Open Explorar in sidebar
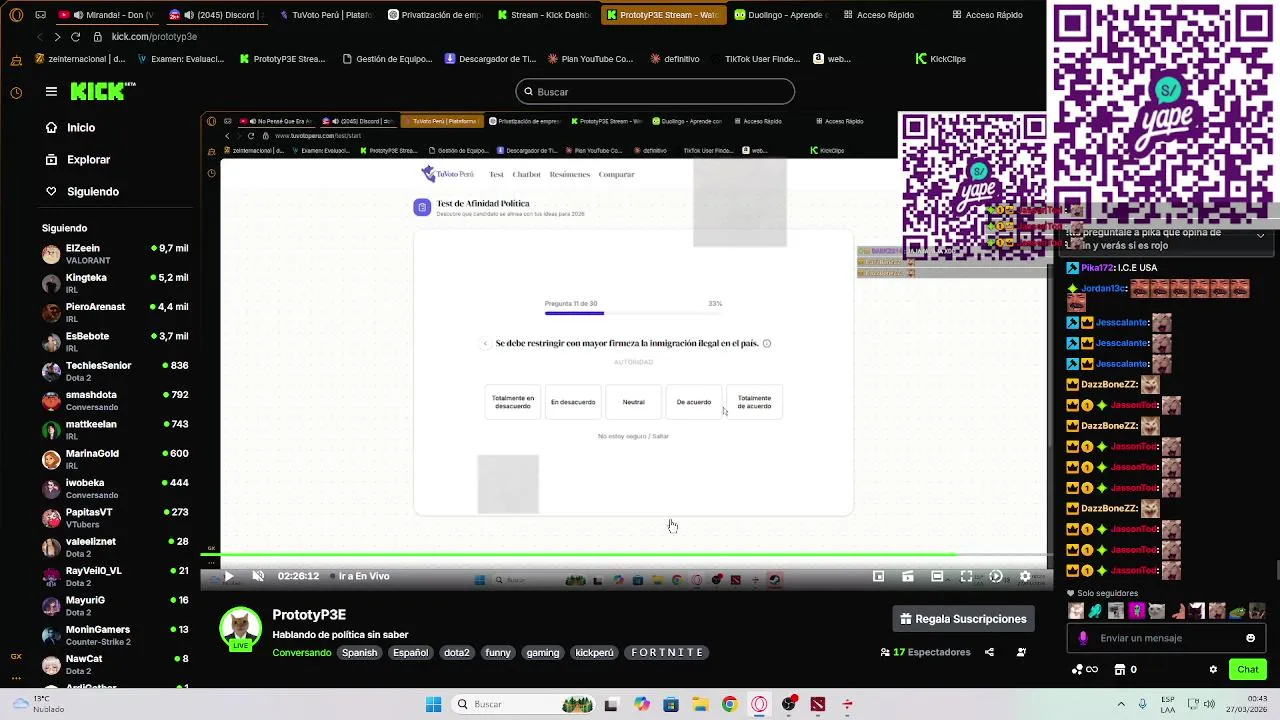 coord(88,160)
